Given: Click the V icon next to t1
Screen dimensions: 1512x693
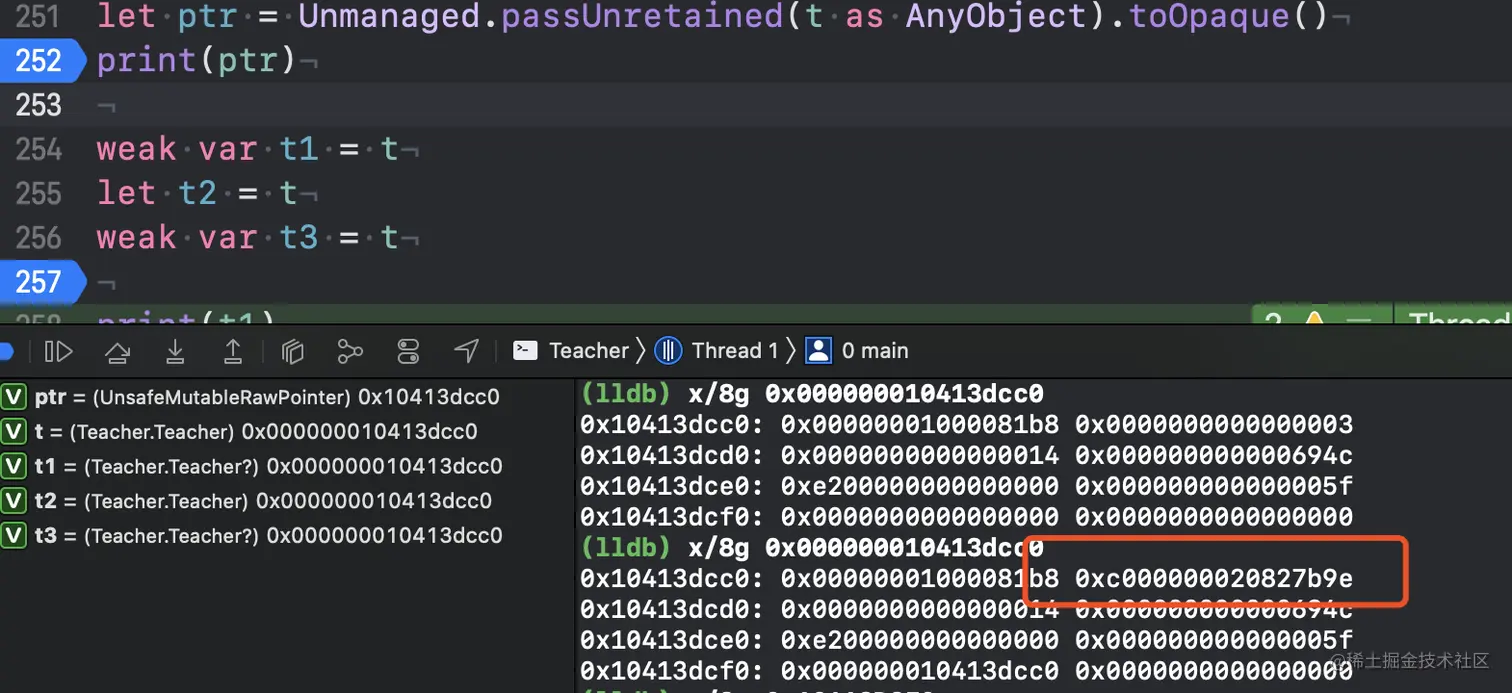Looking at the screenshot, I should pyautogui.click(x=14, y=466).
